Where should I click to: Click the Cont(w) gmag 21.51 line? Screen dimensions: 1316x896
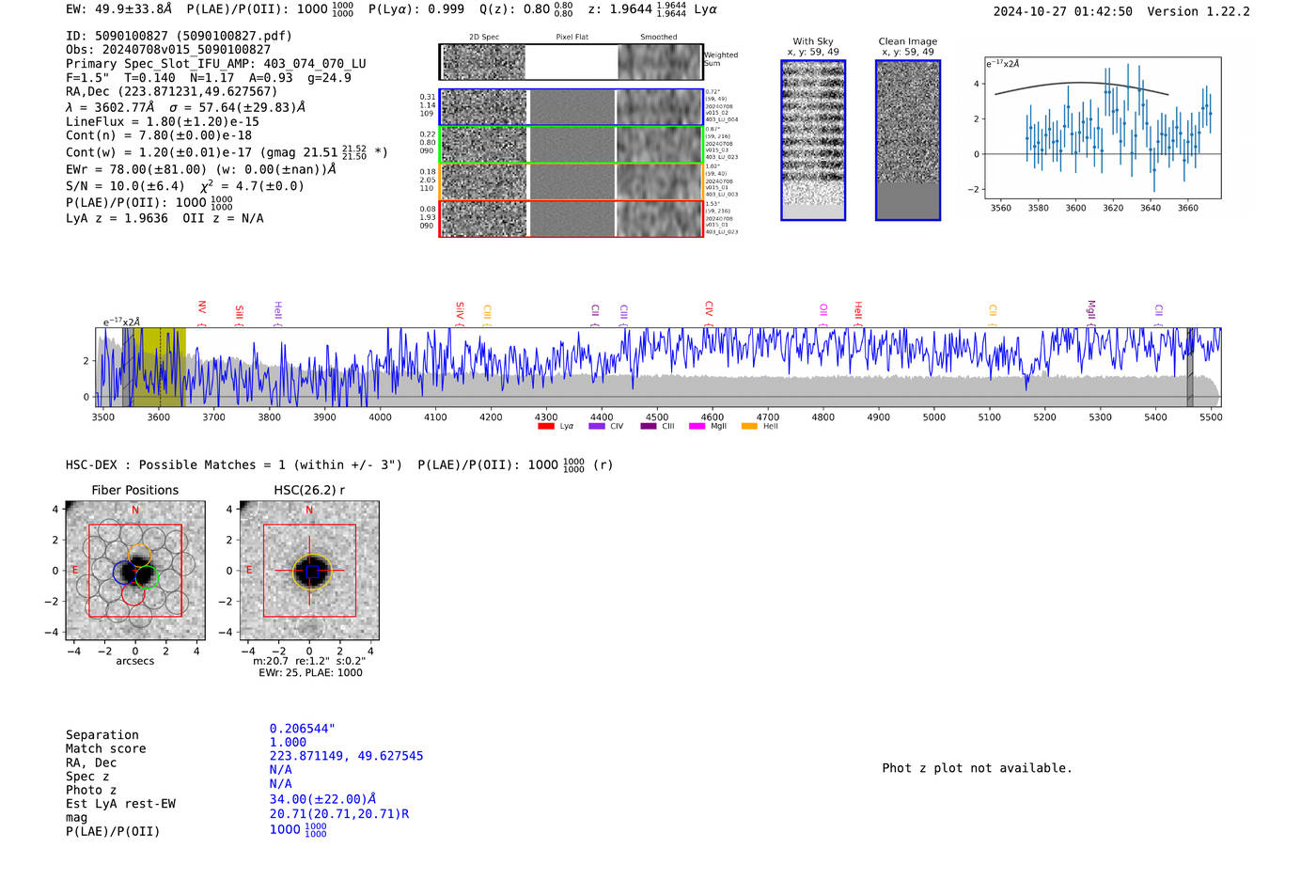click(x=227, y=151)
